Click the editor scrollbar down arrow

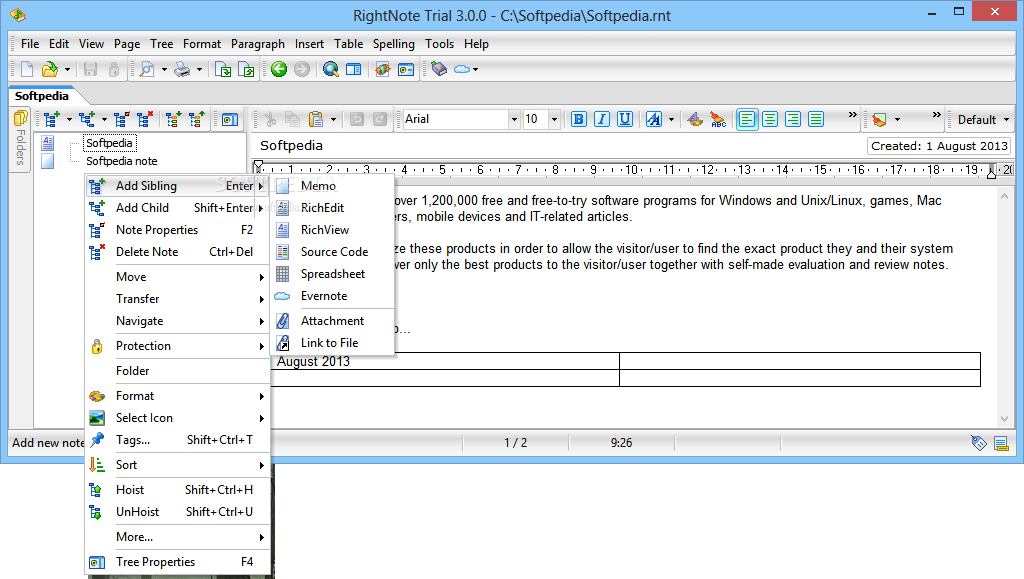1004,418
